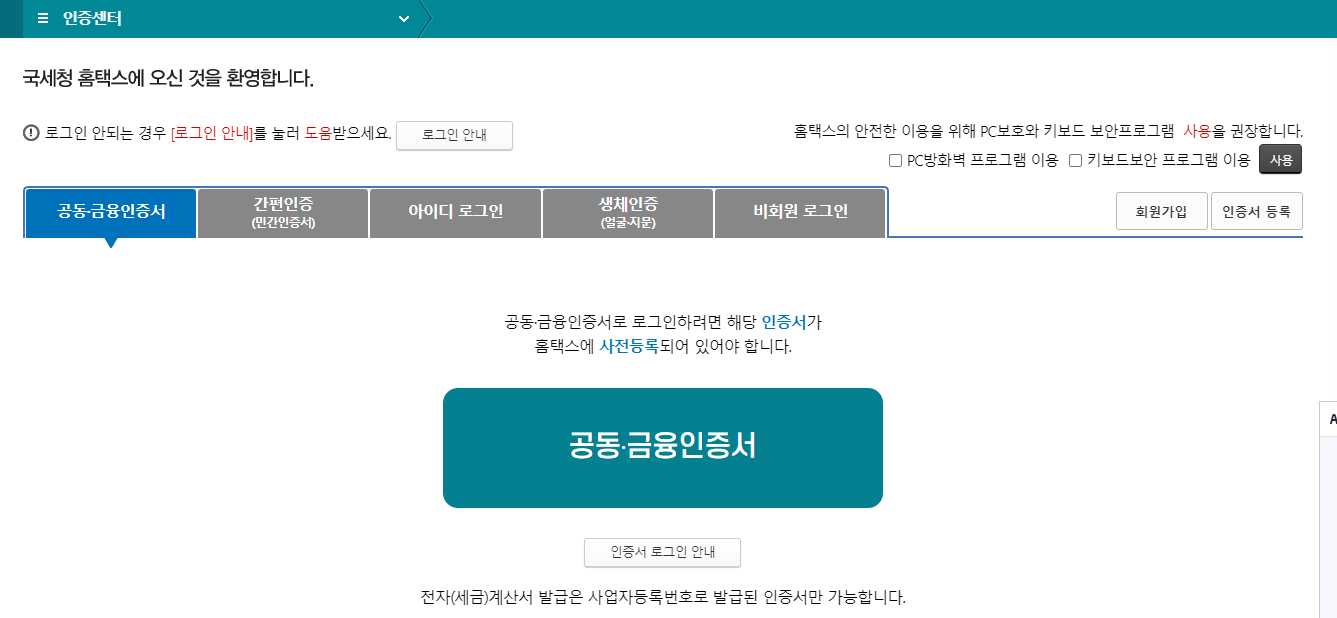Switch to the 아이디 로그인 tab

(455, 213)
